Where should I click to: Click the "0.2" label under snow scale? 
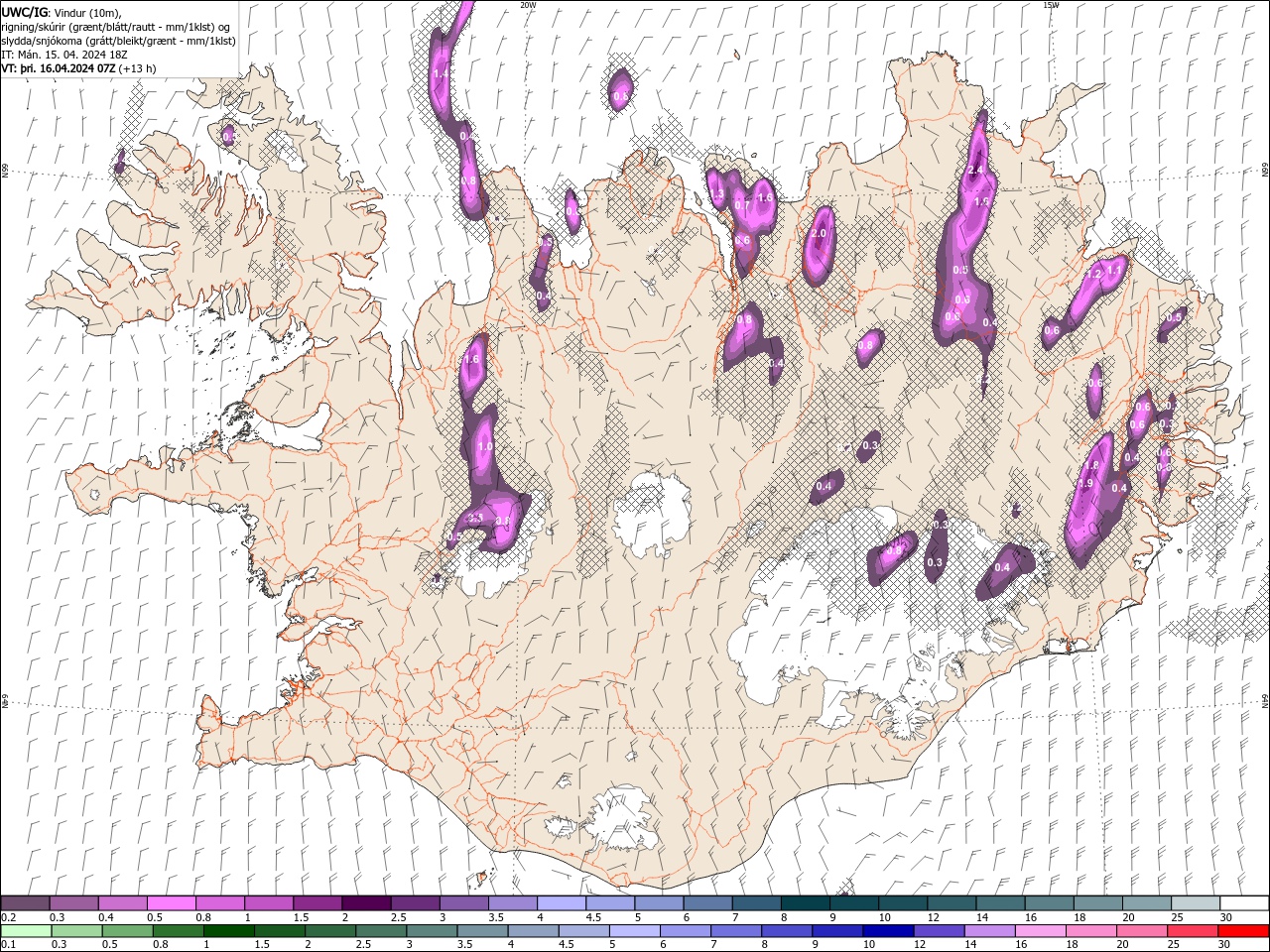(9, 917)
